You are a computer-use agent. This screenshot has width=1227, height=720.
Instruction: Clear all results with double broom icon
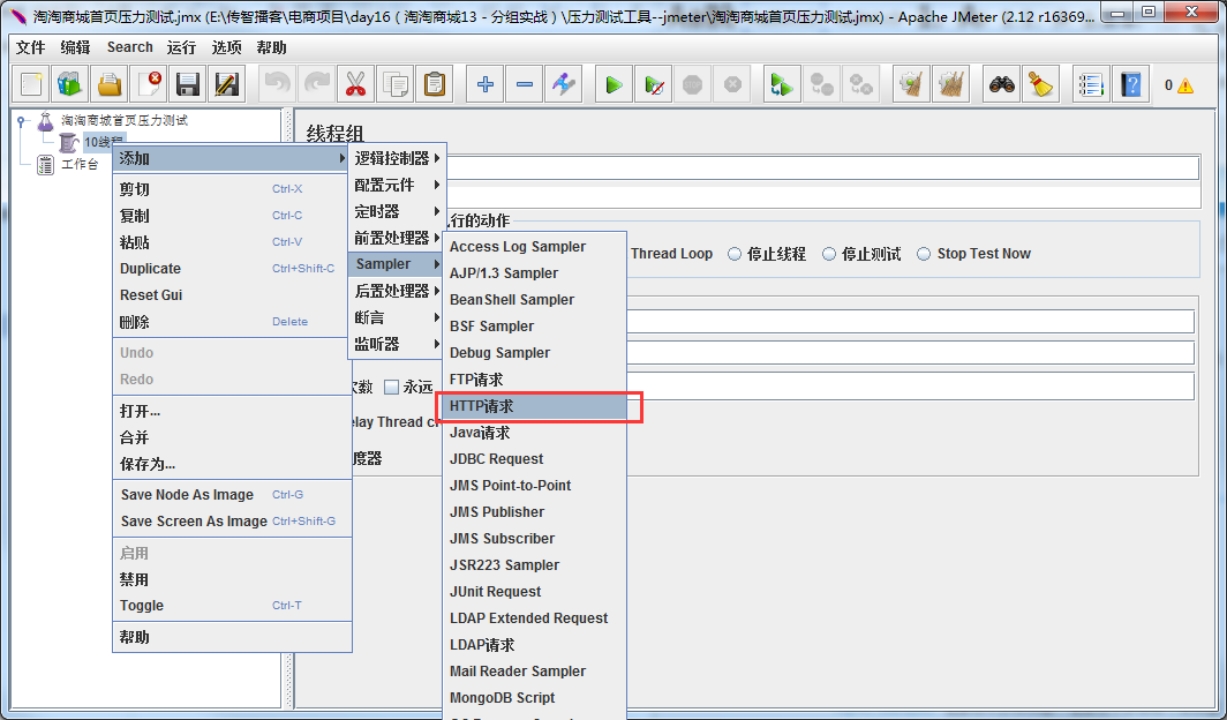(x=951, y=84)
